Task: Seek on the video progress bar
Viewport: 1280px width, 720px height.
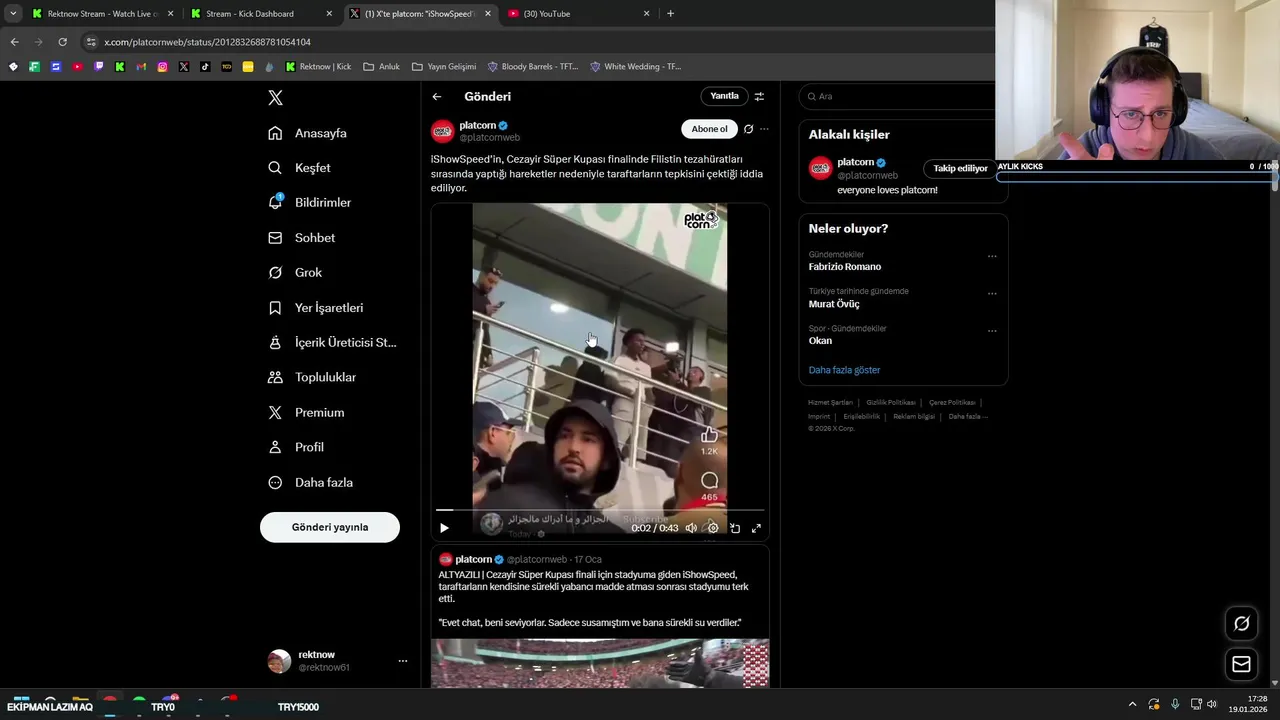Action: [x=600, y=510]
